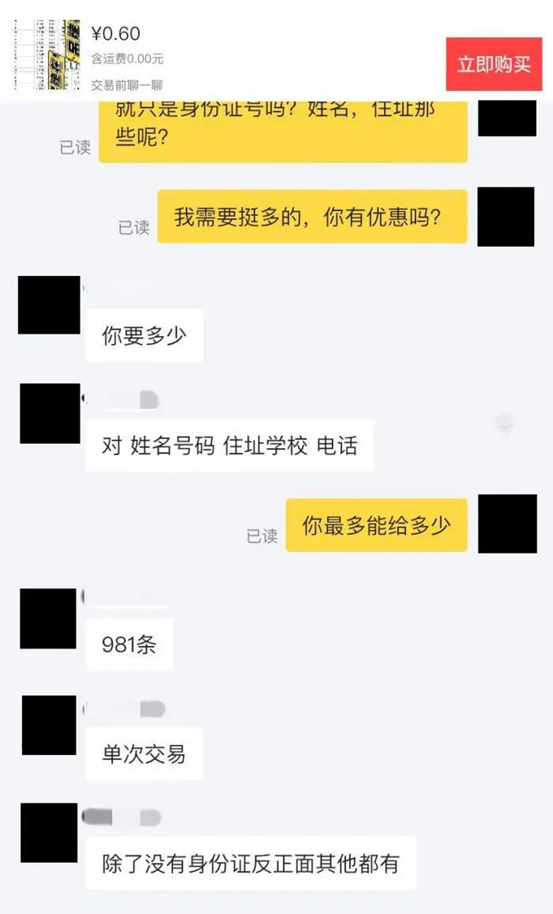Select the 除了没有身份证反正面其他都有 message
Image resolution: width=553 pixels, height=914 pixels.
(251, 863)
